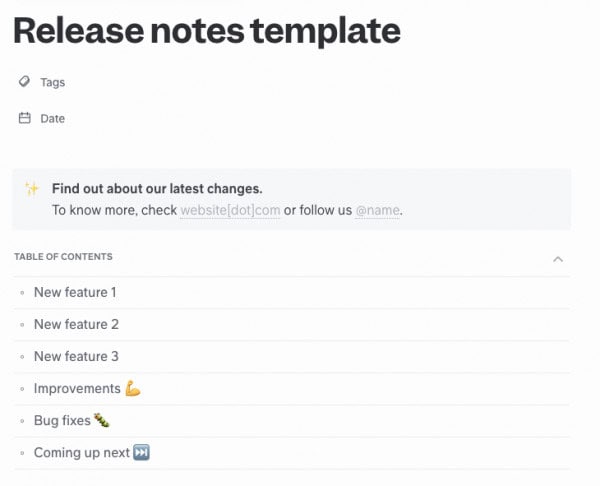Click the 'Find out about our latest changes' text
This screenshot has width=600, height=486.
point(157,188)
